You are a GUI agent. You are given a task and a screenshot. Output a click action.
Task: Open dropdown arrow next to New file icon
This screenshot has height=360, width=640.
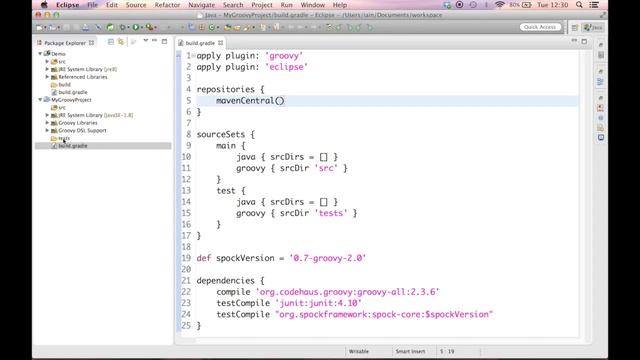[x=45, y=28]
